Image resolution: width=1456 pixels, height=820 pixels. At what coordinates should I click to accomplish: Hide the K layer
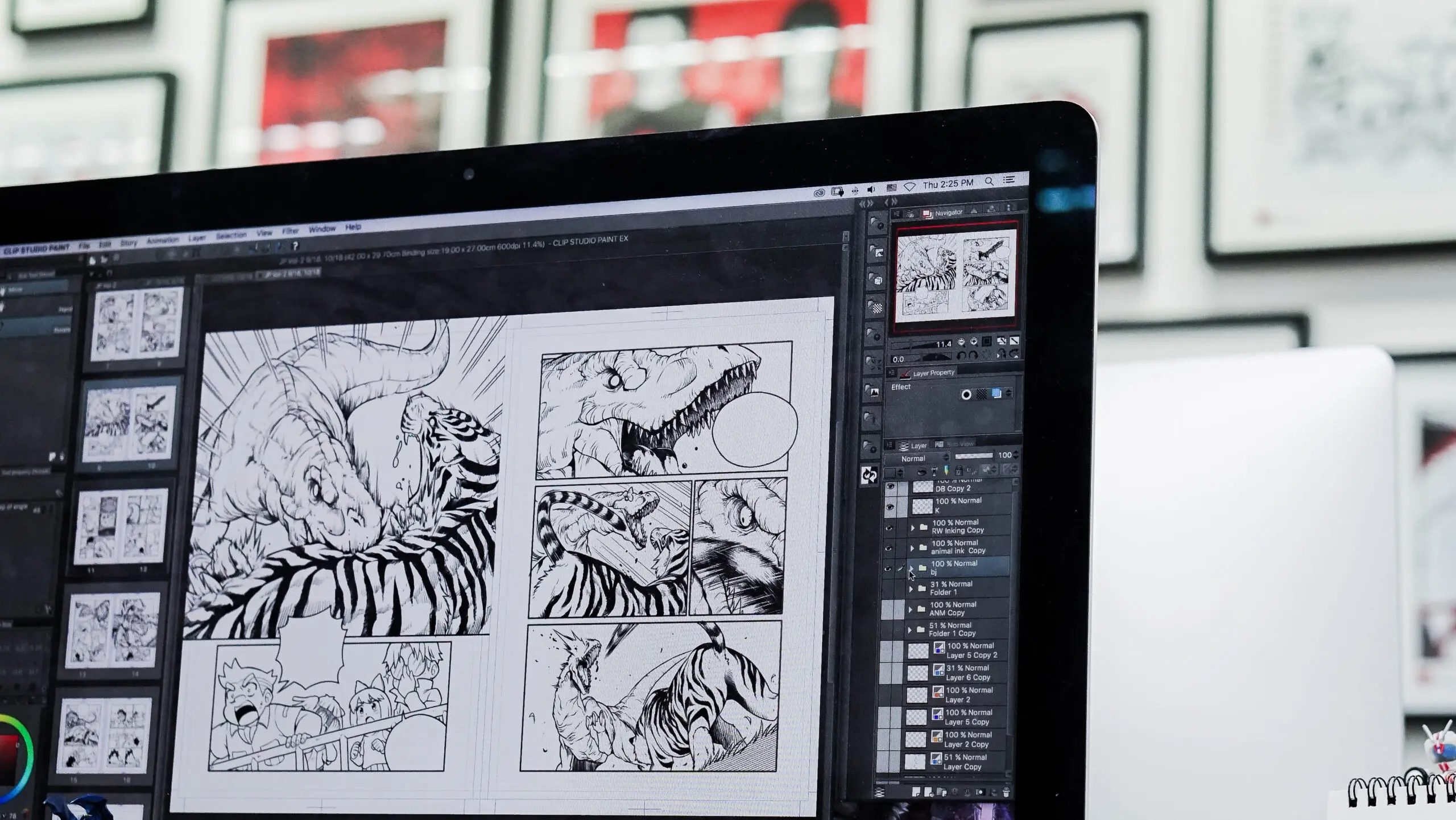tap(890, 506)
